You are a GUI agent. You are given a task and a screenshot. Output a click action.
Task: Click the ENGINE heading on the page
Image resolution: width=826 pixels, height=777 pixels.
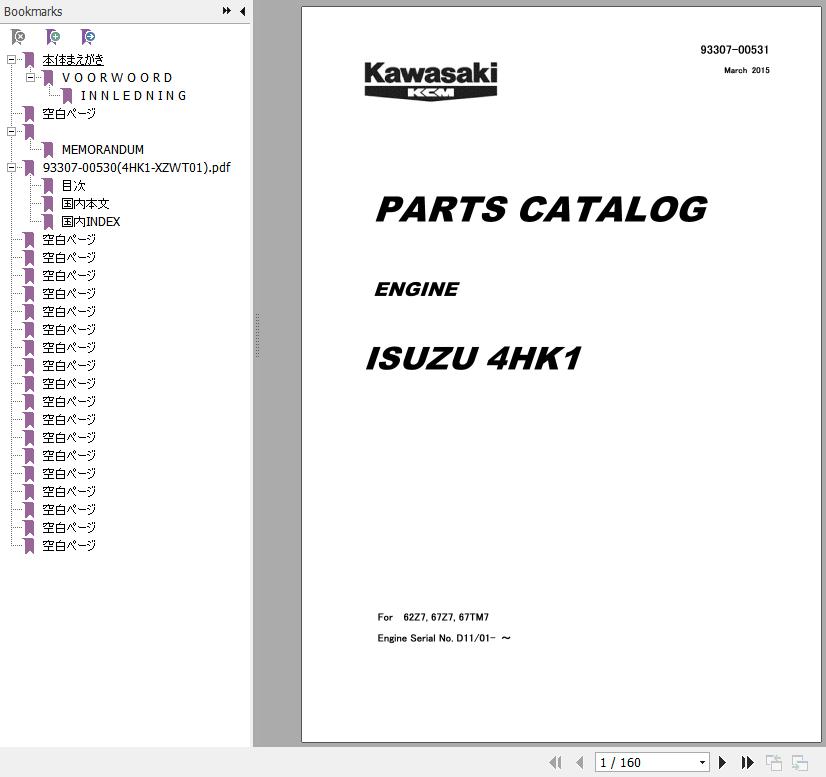[417, 289]
